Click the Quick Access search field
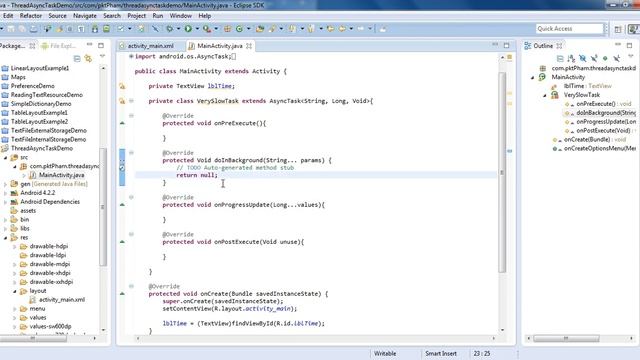Screen dimensions: 640x360 tap(569, 29)
